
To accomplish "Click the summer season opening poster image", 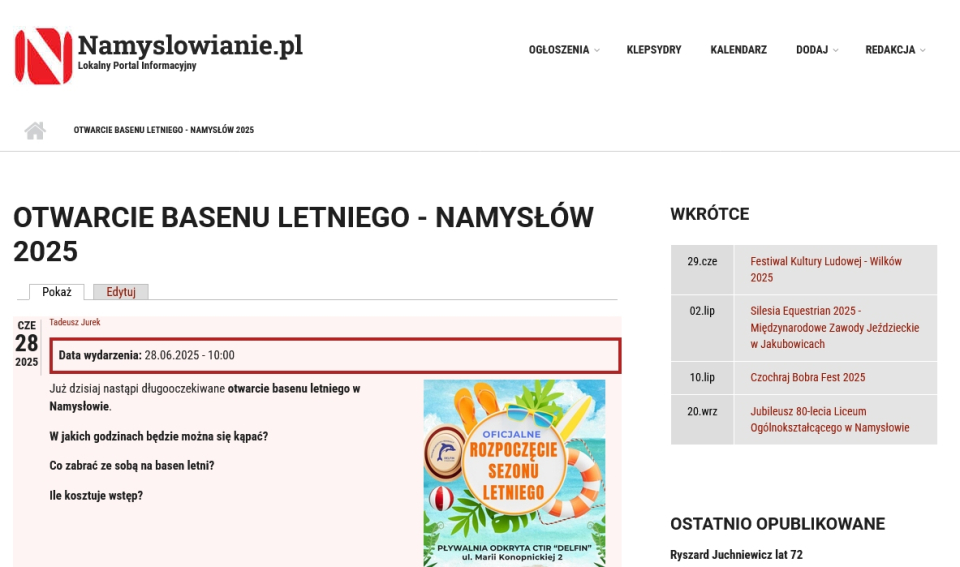I will point(514,472).
